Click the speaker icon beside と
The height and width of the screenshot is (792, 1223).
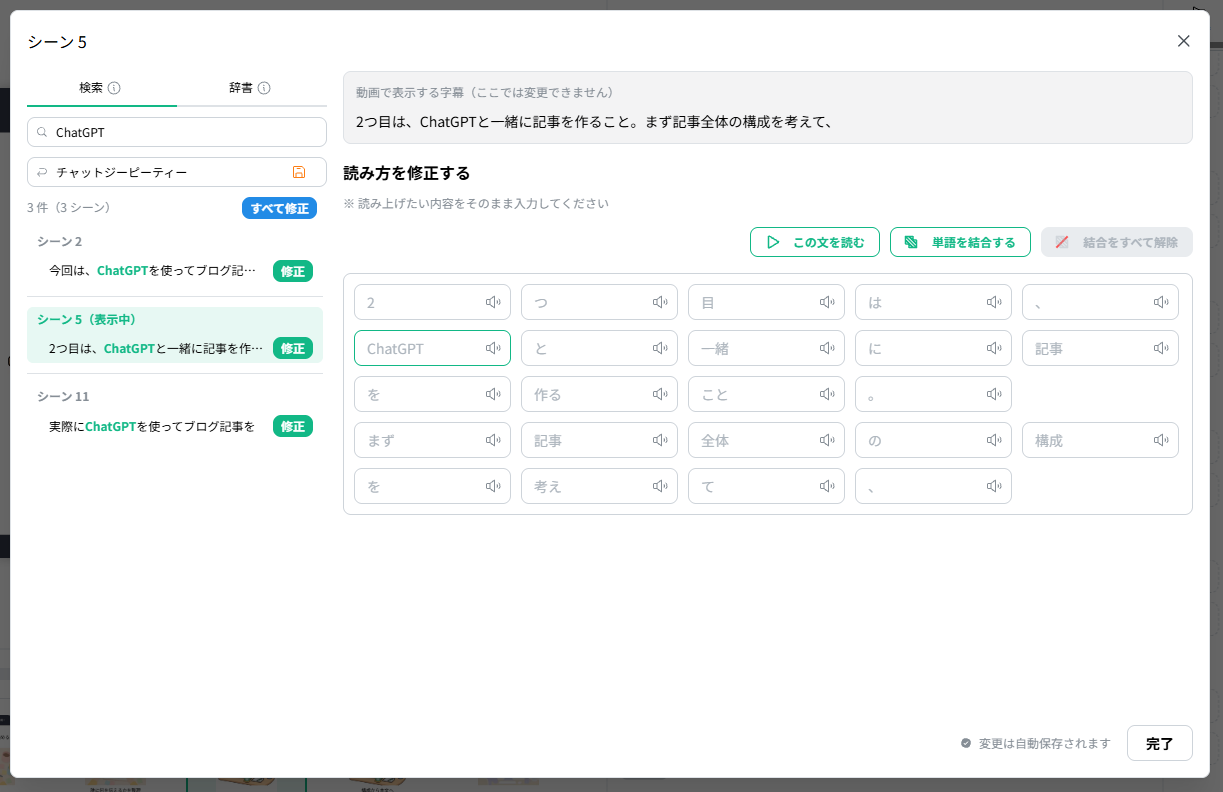pos(660,348)
